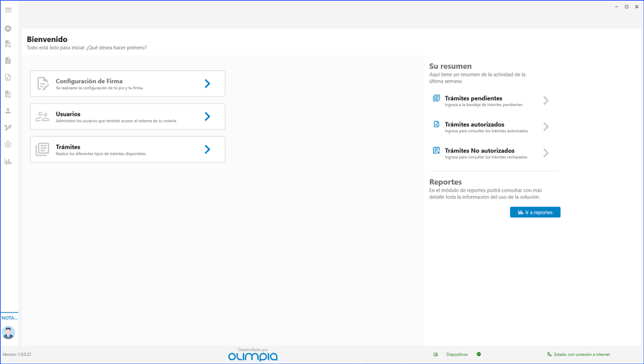Image resolution: width=644 pixels, height=364 pixels.
Task: Click the tools wrench icon in sidebar
Action: click(x=8, y=128)
